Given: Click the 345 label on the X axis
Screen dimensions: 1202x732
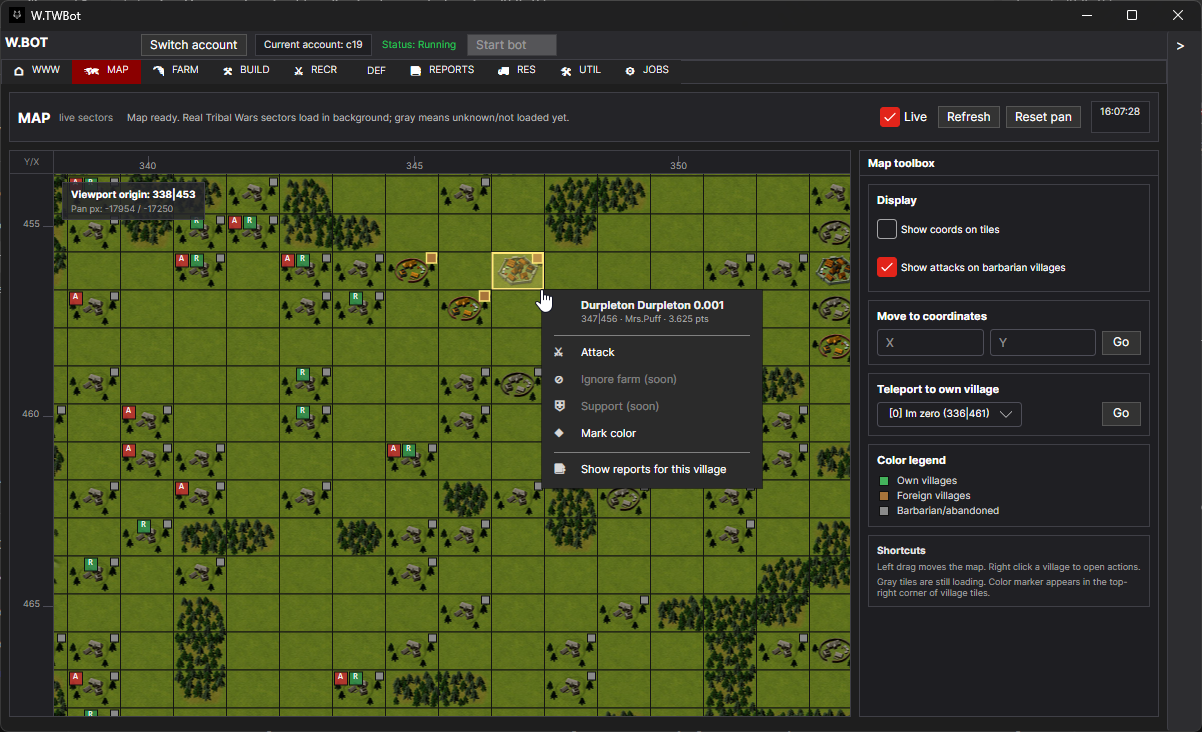Looking at the screenshot, I should coord(414,166).
